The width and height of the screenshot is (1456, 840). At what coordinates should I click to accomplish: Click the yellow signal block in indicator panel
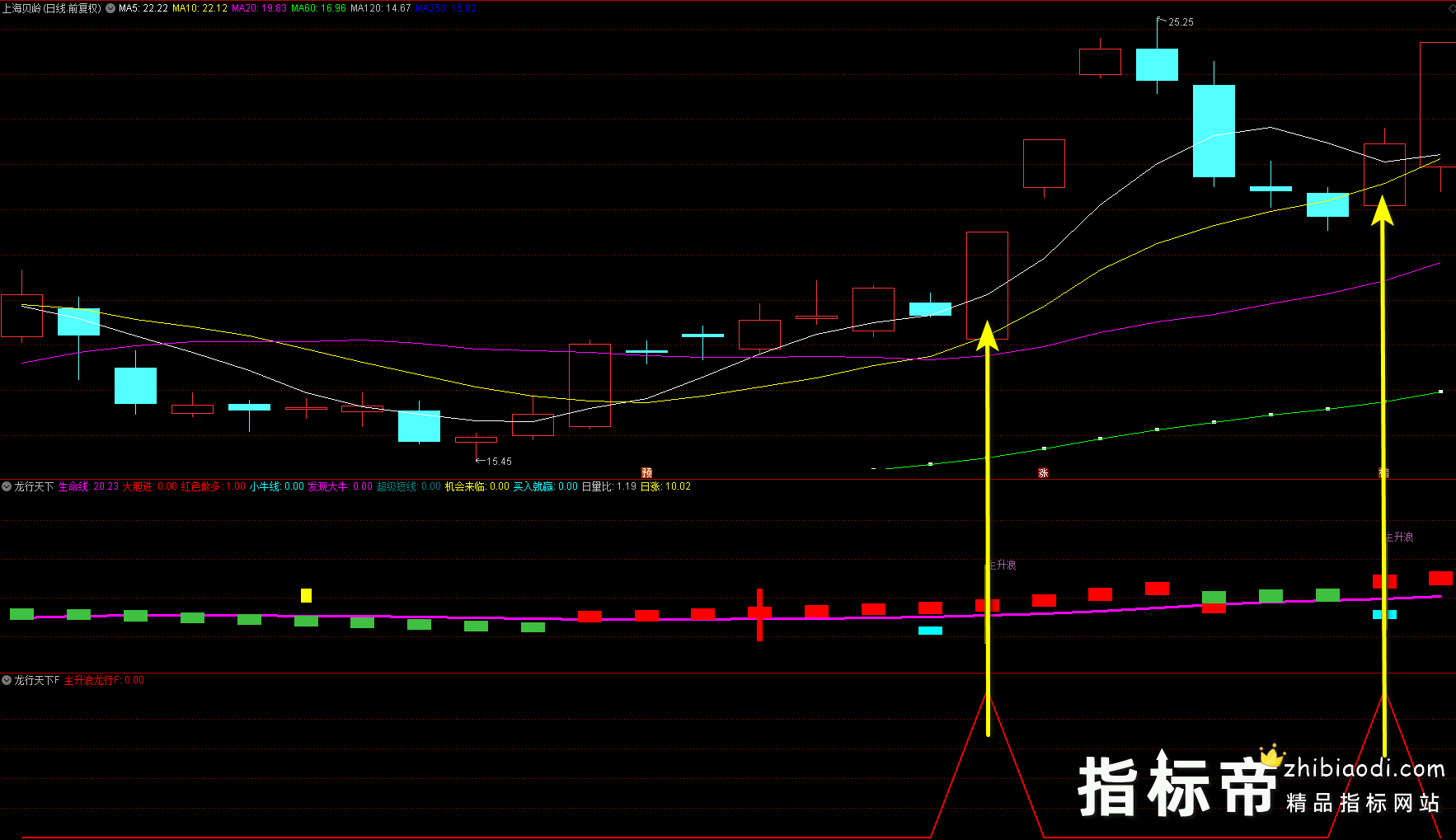[306, 595]
